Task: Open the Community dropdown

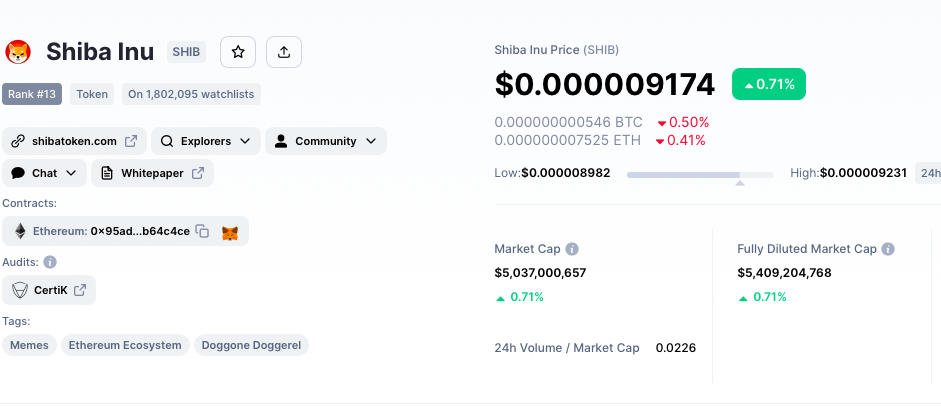Action: [326, 141]
